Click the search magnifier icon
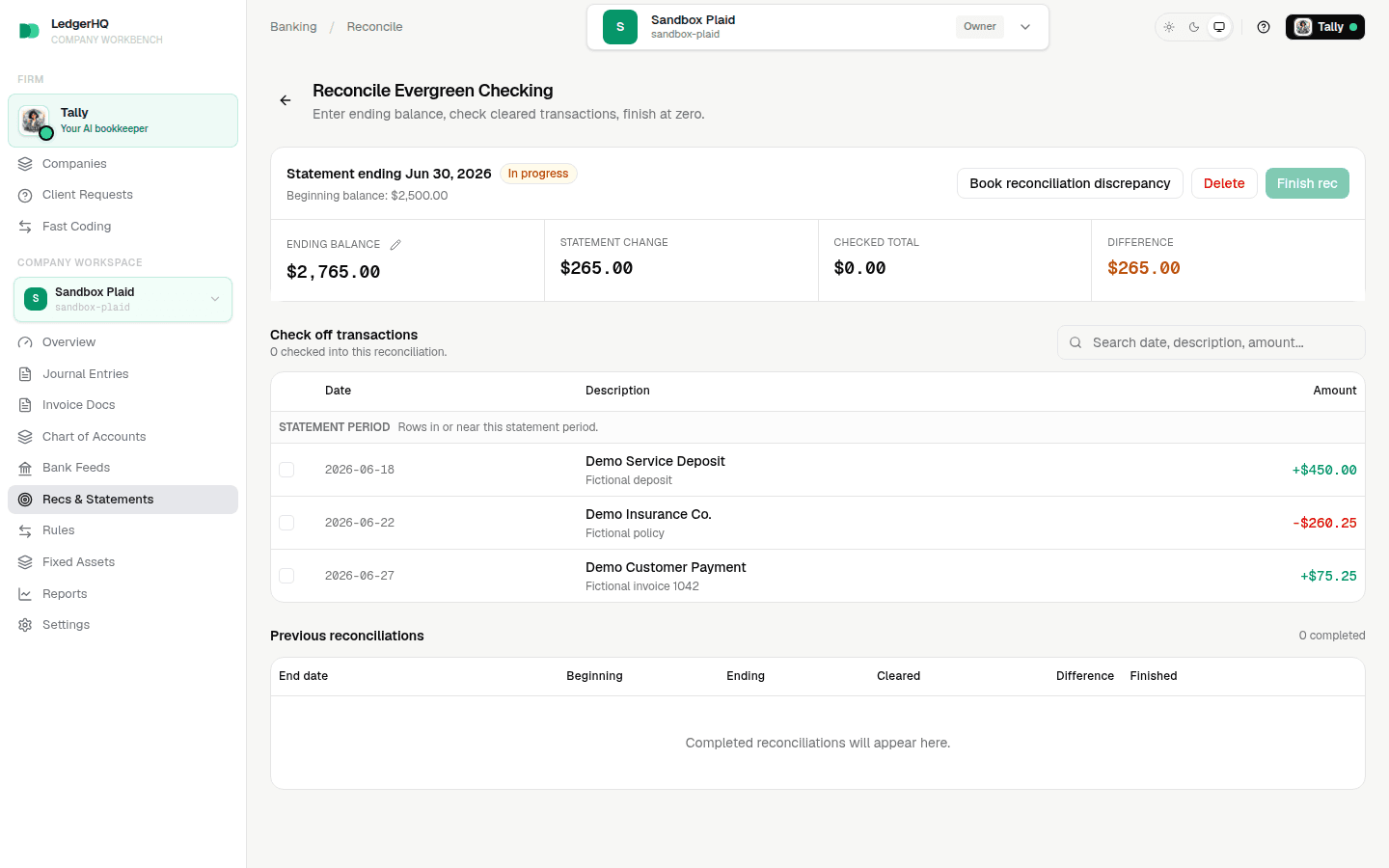1389x868 pixels. [x=1076, y=342]
